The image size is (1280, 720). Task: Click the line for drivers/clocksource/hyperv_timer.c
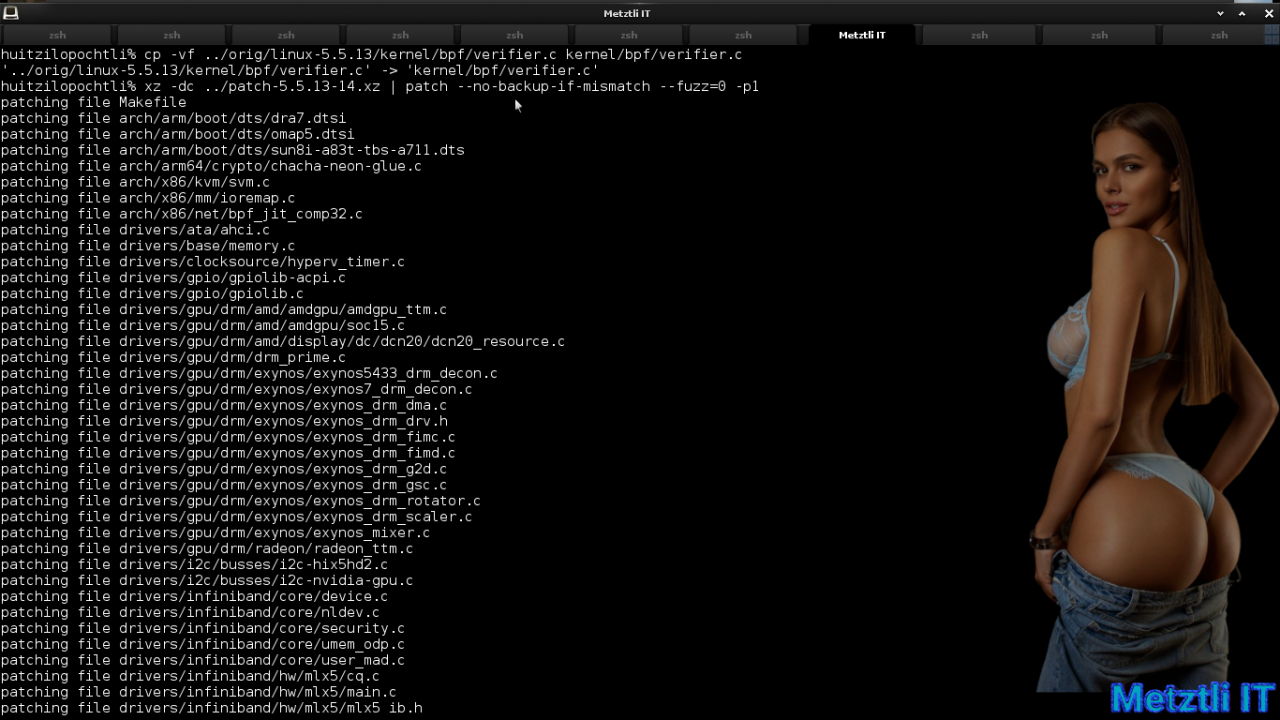pyautogui.click(x=202, y=262)
